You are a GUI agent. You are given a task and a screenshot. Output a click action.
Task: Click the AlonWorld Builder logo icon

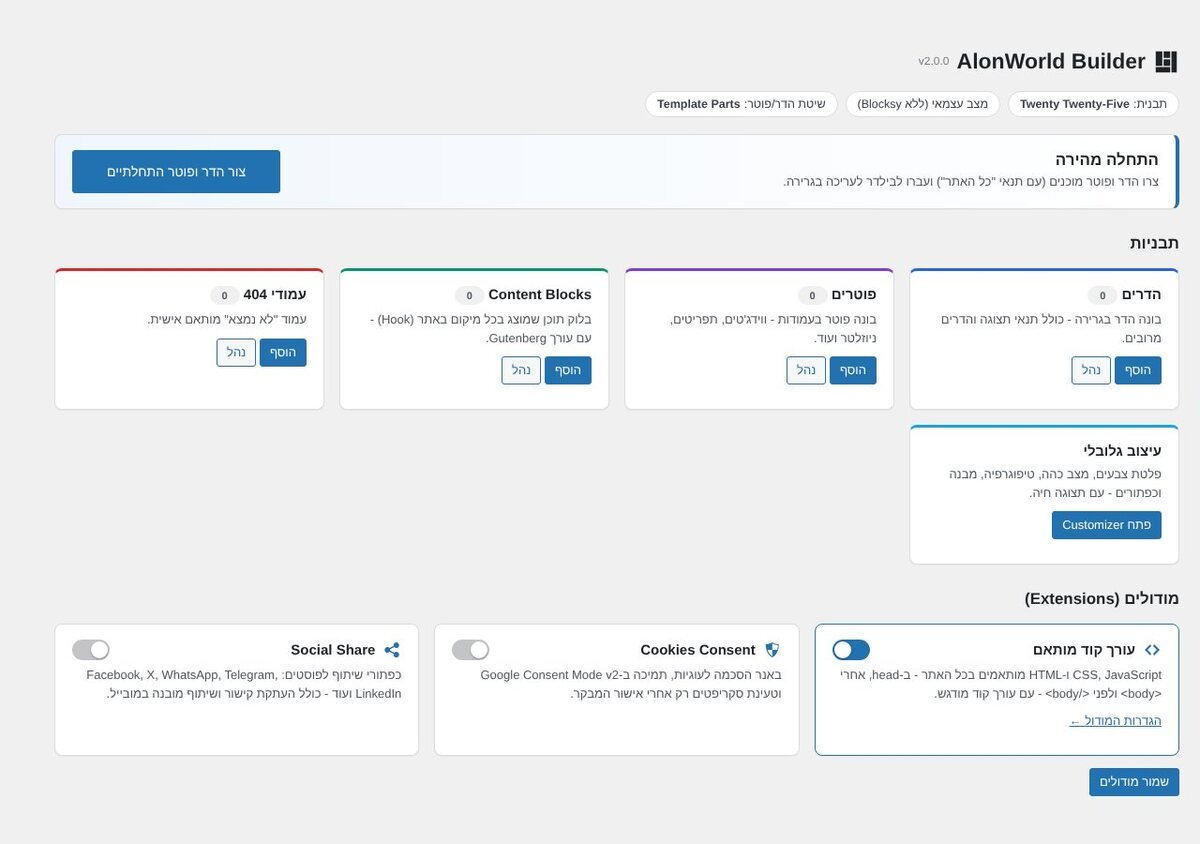[x=1166, y=62]
